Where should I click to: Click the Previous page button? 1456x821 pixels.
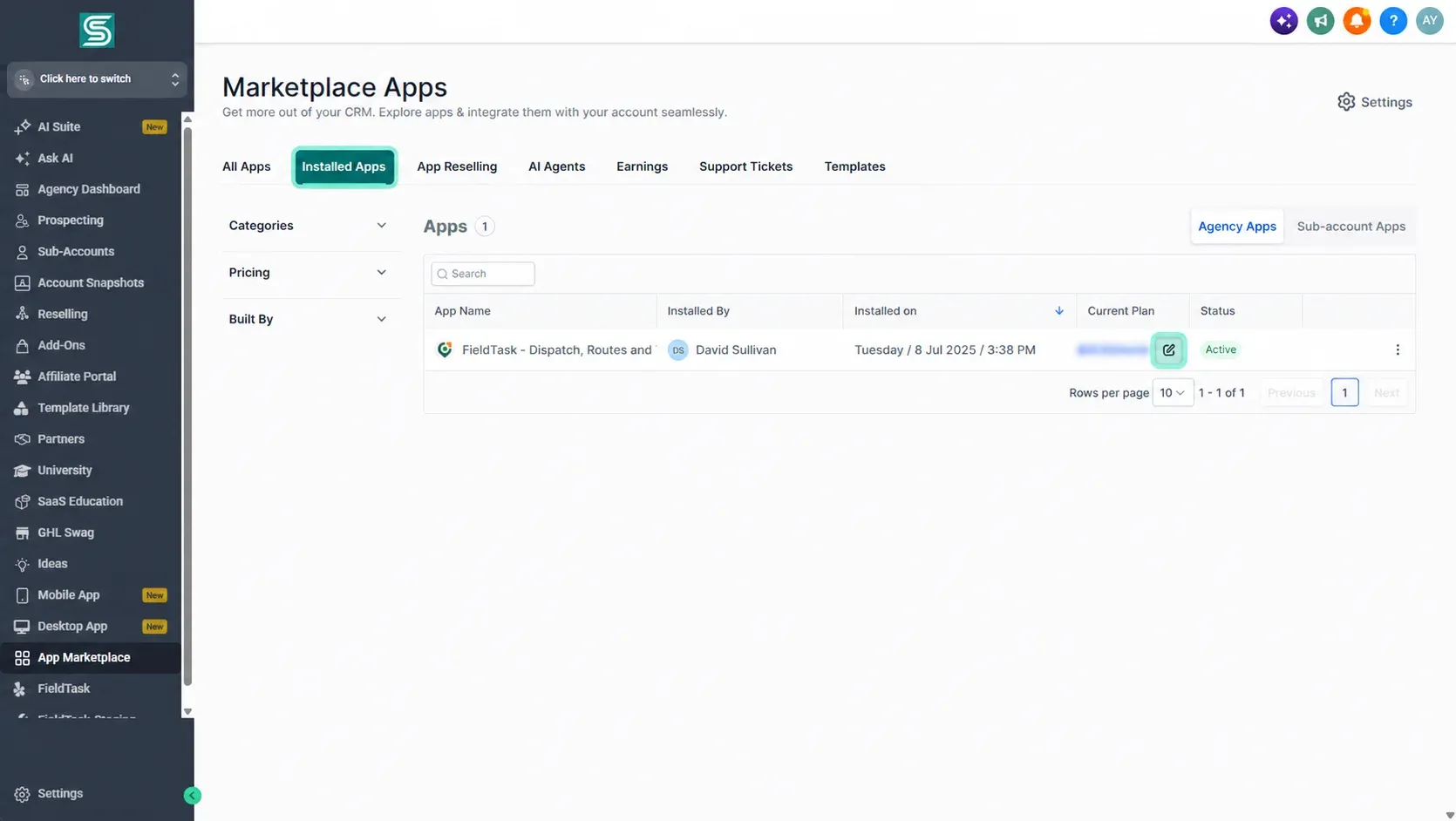pyautogui.click(x=1291, y=393)
